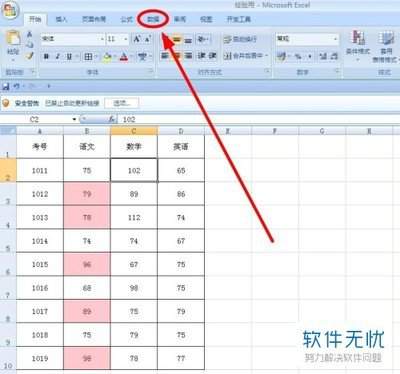Click the Options button in security warning bar

tap(122, 103)
